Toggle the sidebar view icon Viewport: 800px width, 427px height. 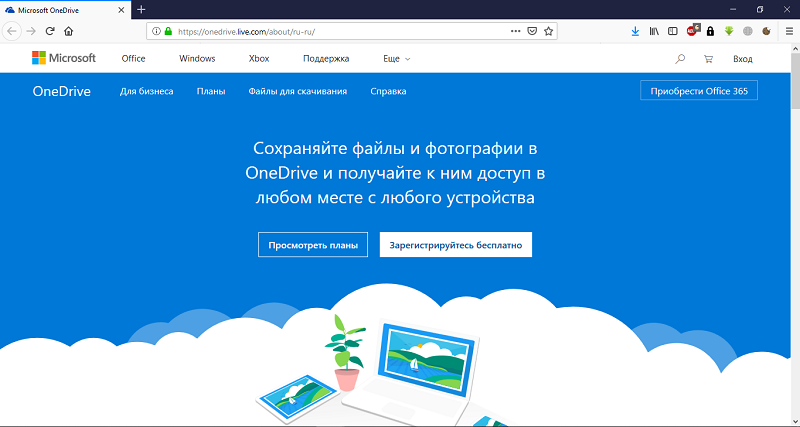tap(673, 31)
